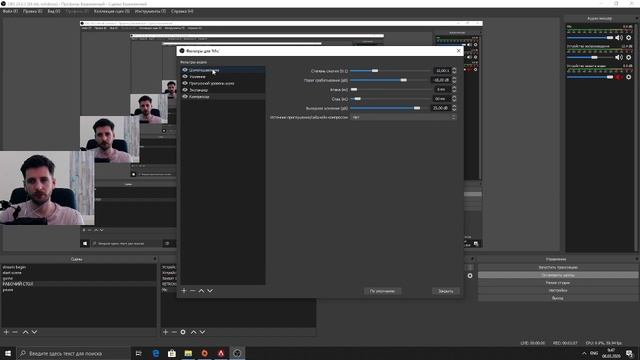Viewport: 640px width, 360px height.
Task: Open the Tools menu
Action: [150, 11]
